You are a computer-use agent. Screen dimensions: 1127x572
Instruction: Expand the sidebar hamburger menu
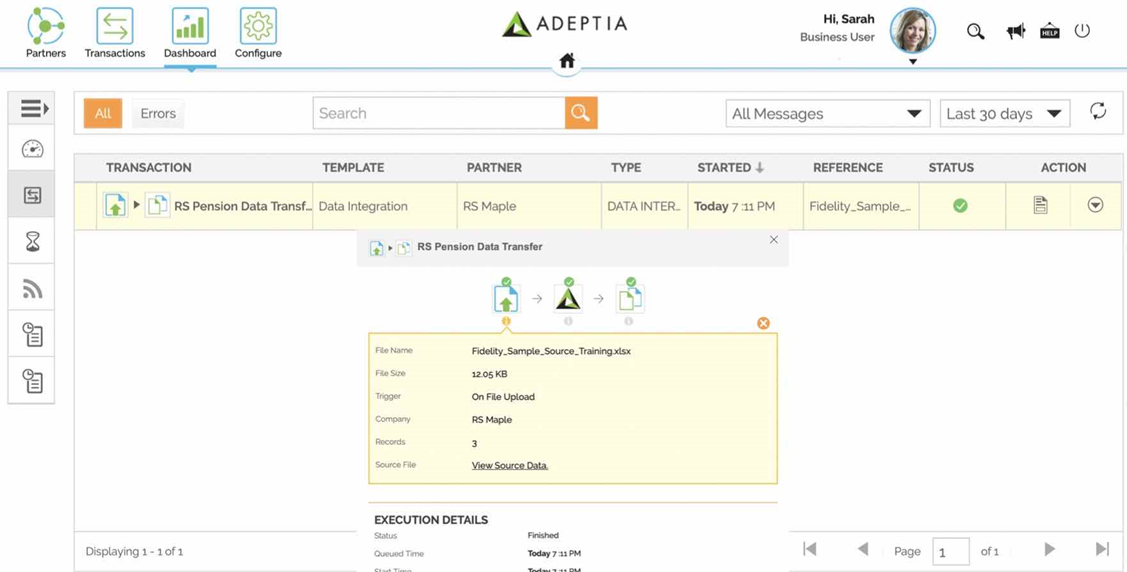pos(32,109)
